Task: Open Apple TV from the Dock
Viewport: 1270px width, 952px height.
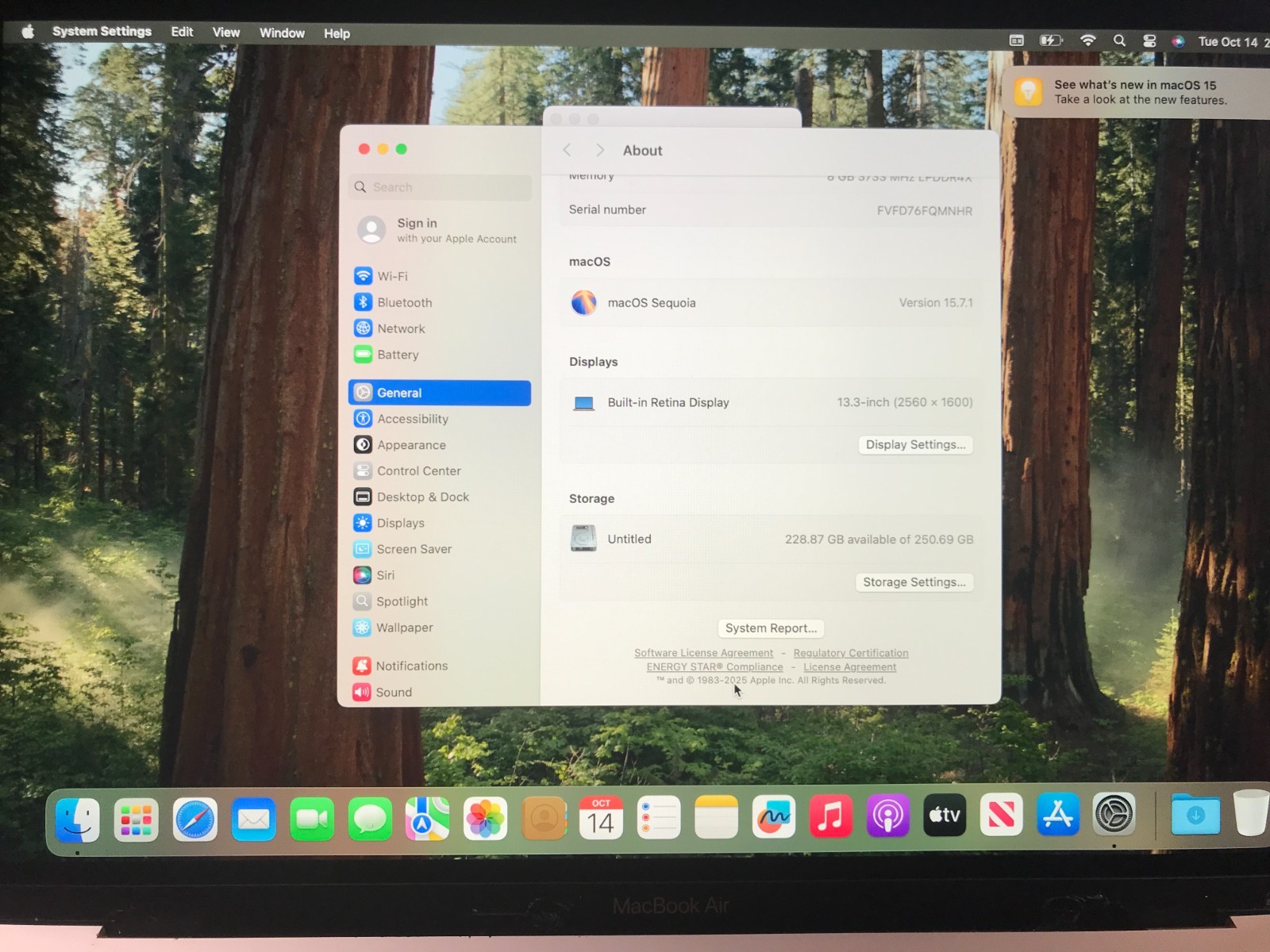Action: 945,815
